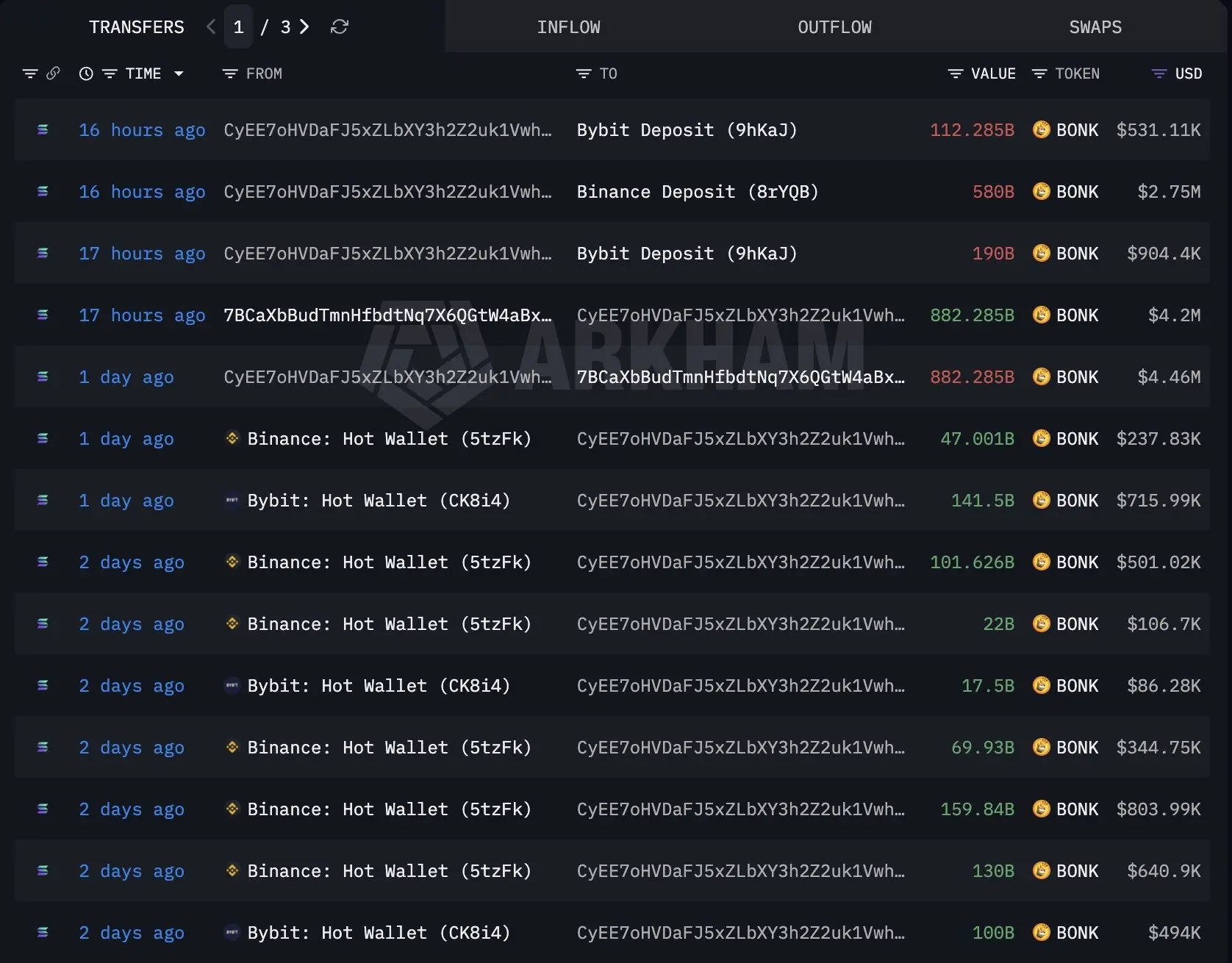Open '1 day ago' timestamp on 141.5B row
The height and width of the screenshot is (963, 1232).
point(126,501)
